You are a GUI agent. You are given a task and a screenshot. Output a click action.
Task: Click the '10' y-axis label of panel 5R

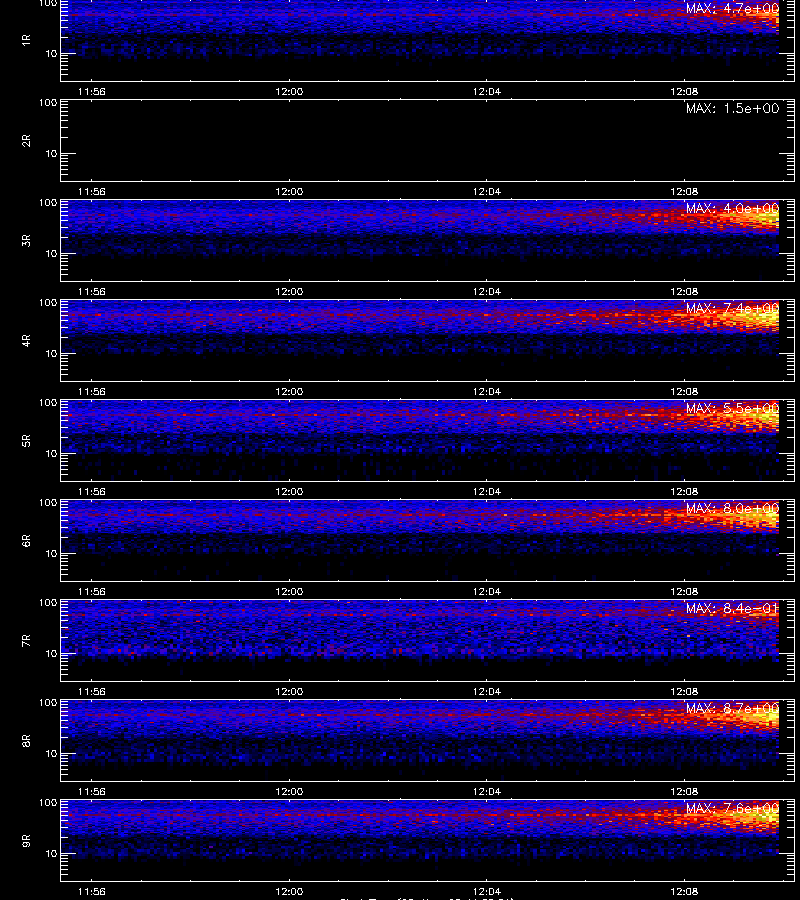pos(52,454)
